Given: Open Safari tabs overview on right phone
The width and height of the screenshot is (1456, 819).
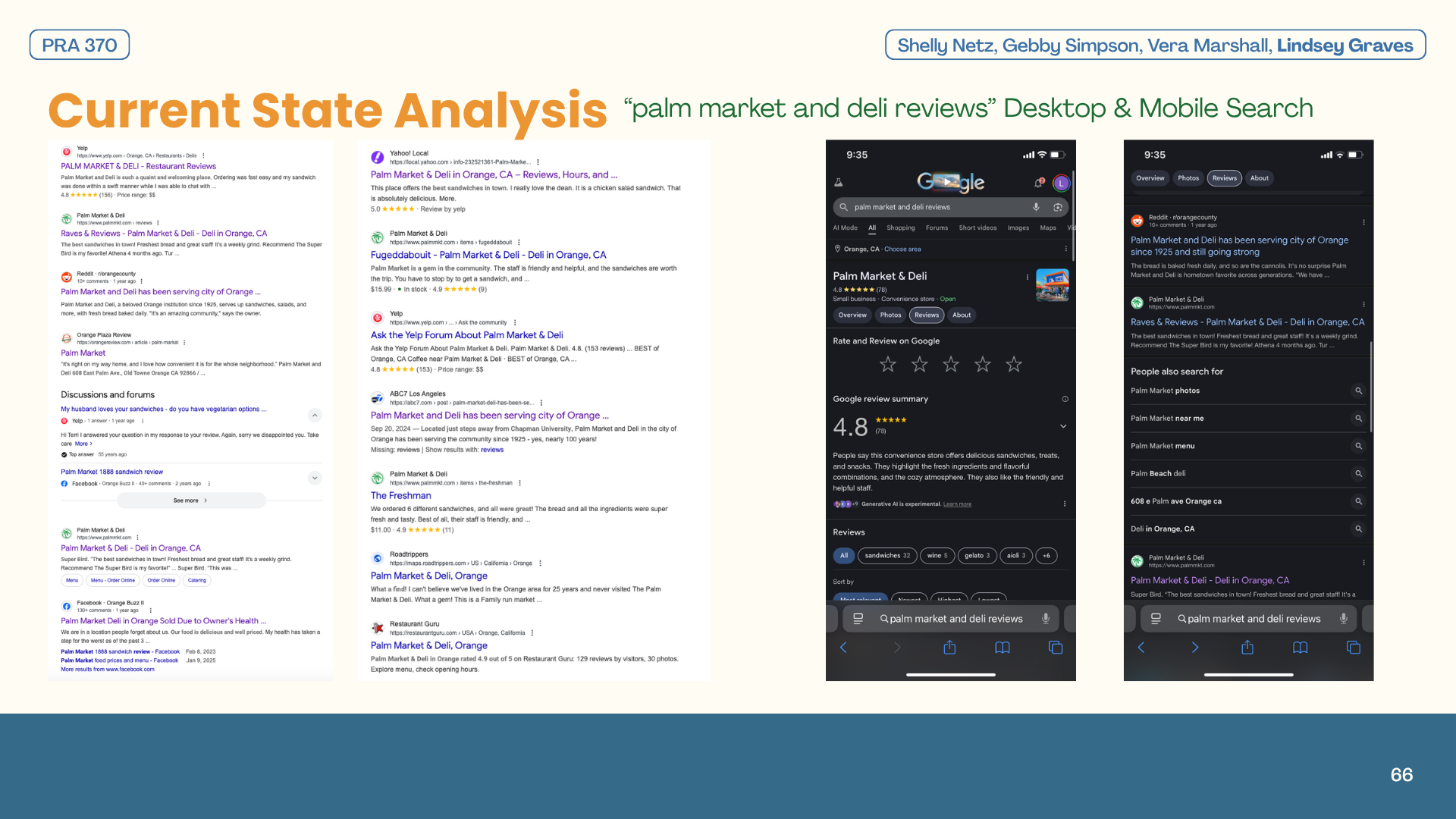Looking at the screenshot, I should click(1354, 647).
